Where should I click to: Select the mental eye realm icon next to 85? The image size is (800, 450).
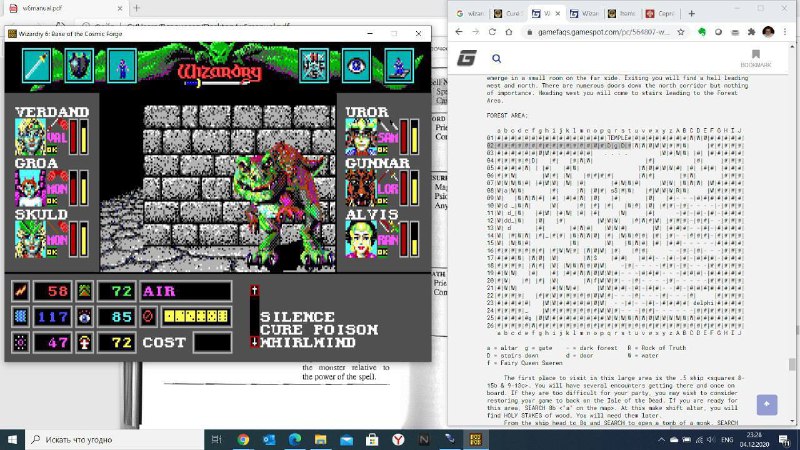(85, 317)
